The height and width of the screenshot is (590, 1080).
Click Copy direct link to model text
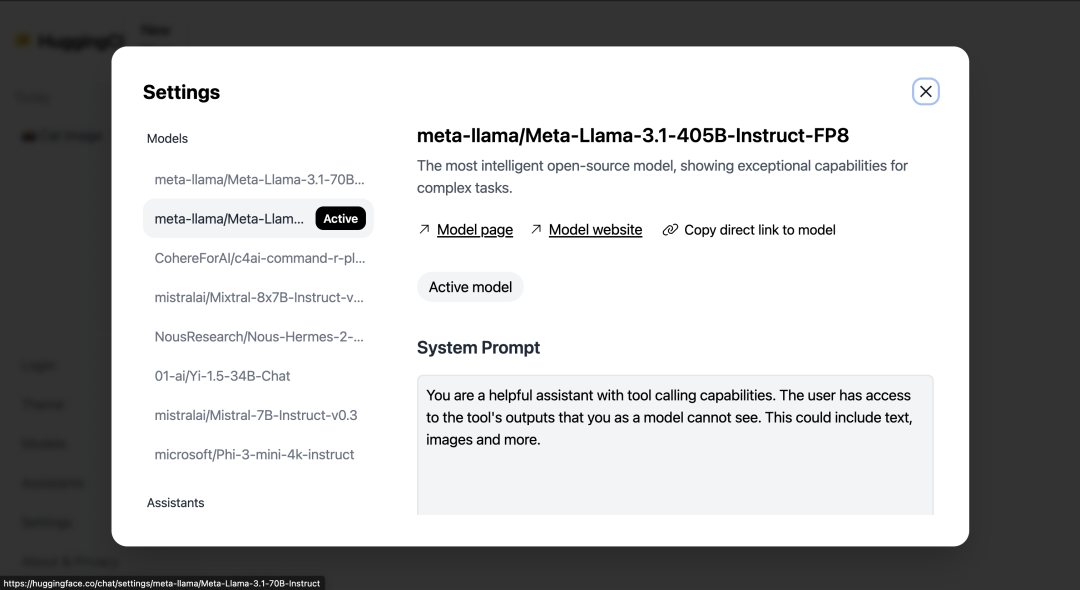click(759, 230)
